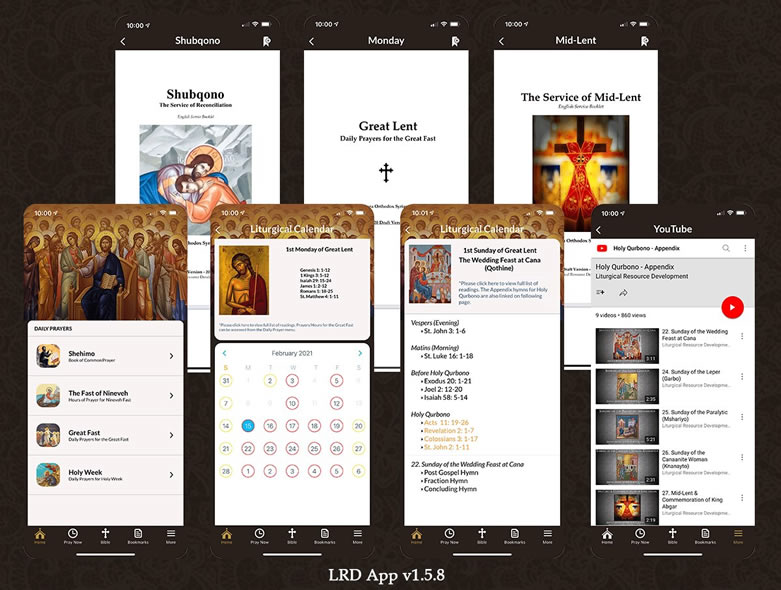Click Christ icon for 1st Monday of Great Lent
The height and width of the screenshot is (590, 781).
point(244,280)
